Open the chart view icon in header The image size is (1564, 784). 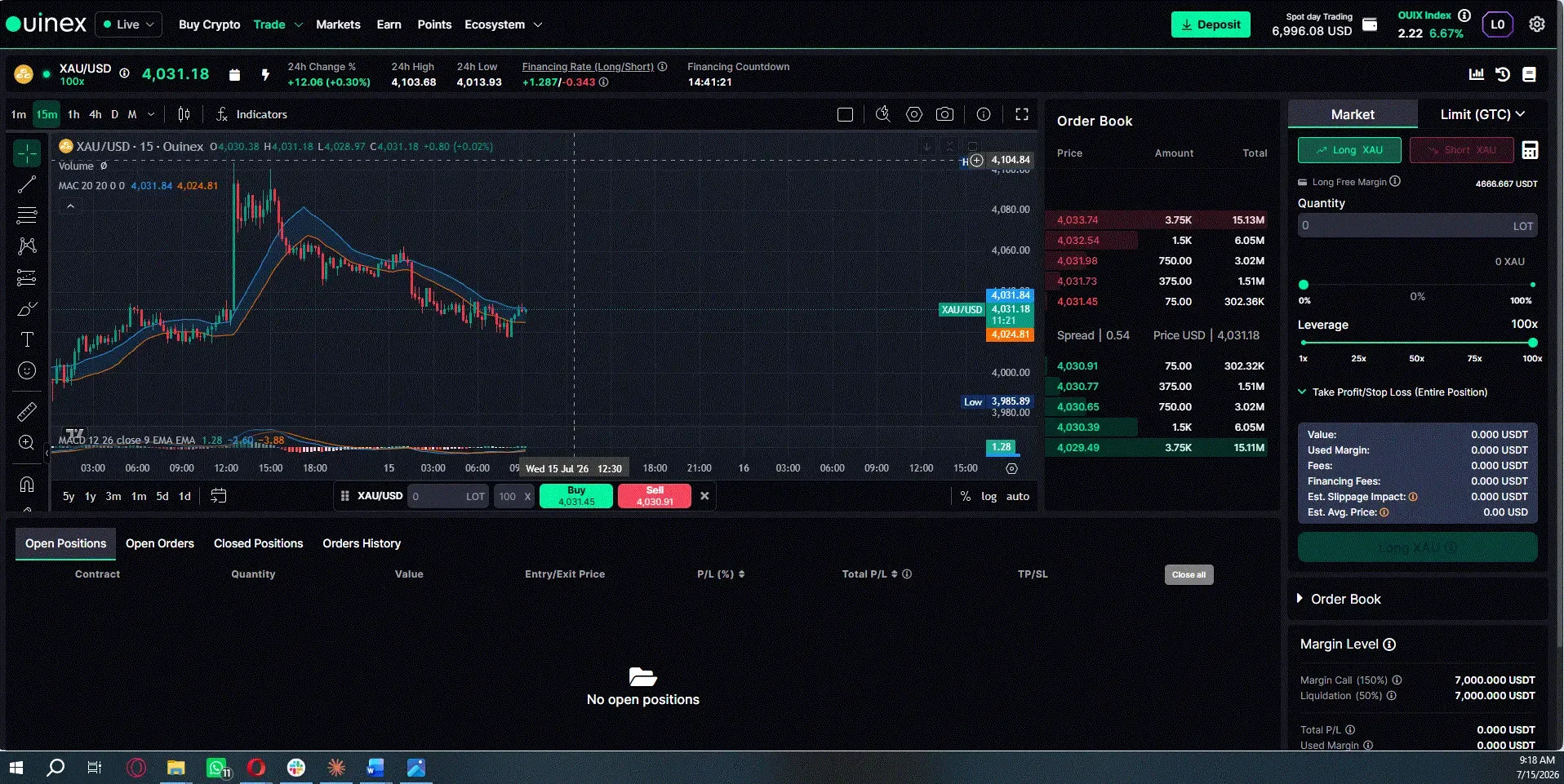(1476, 74)
